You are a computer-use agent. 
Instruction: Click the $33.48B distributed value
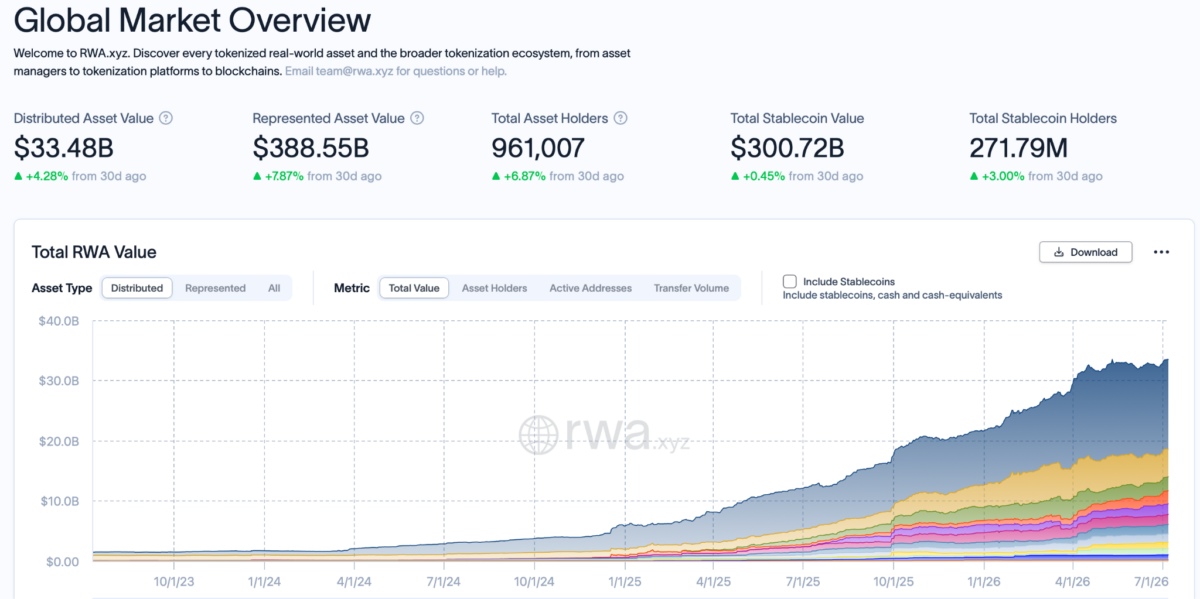click(63, 148)
